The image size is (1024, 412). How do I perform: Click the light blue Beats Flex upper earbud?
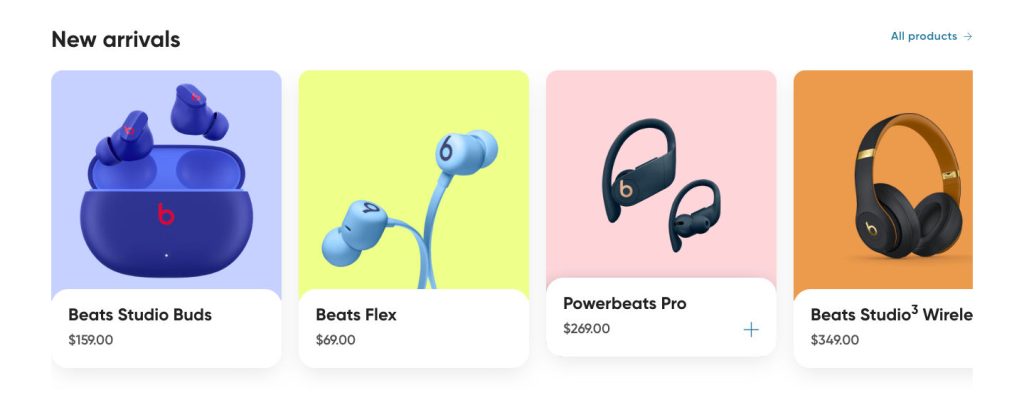click(465, 151)
